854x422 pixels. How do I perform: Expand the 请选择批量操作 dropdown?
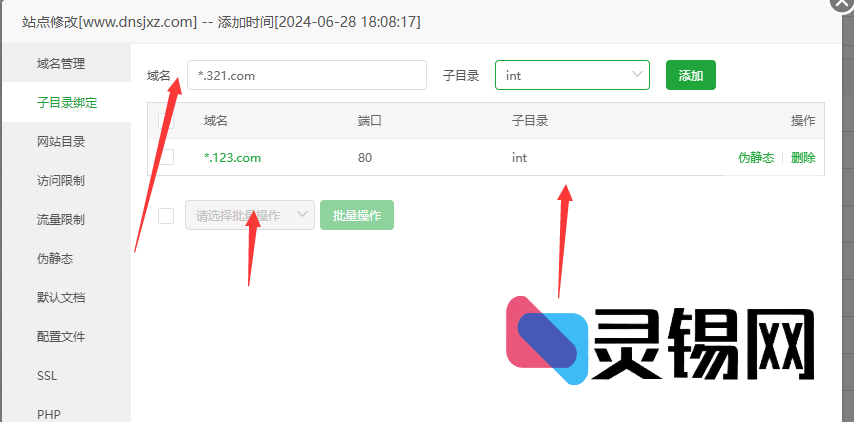[250, 215]
